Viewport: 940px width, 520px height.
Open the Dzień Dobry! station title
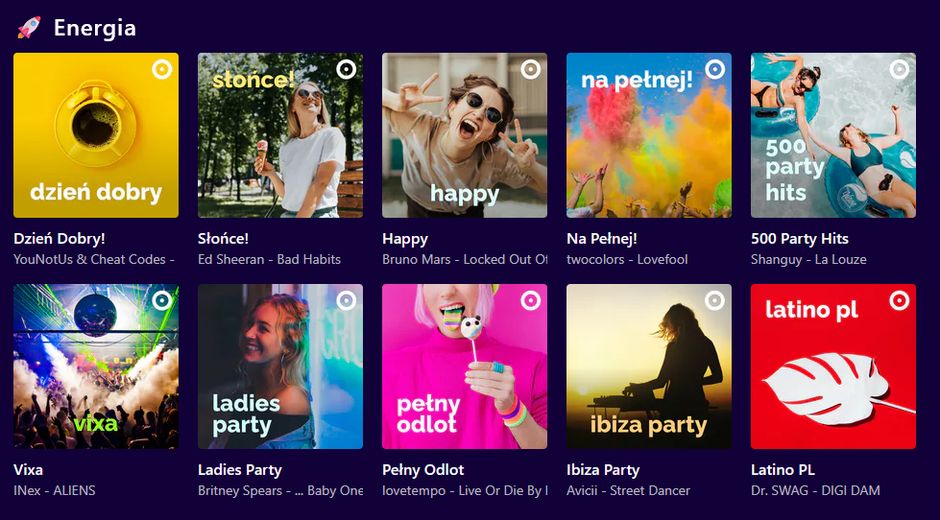coord(59,239)
